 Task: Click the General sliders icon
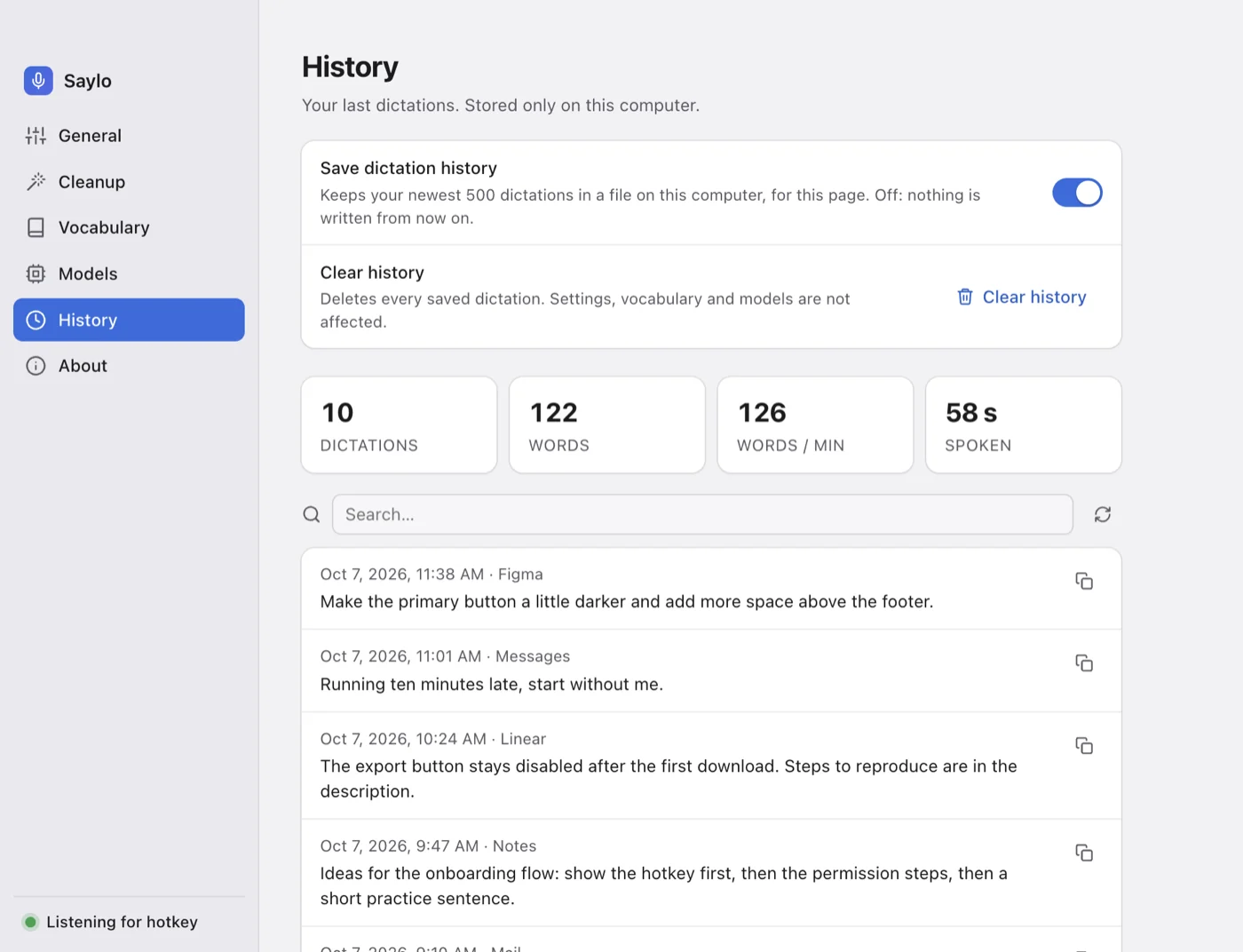(36, 136)
